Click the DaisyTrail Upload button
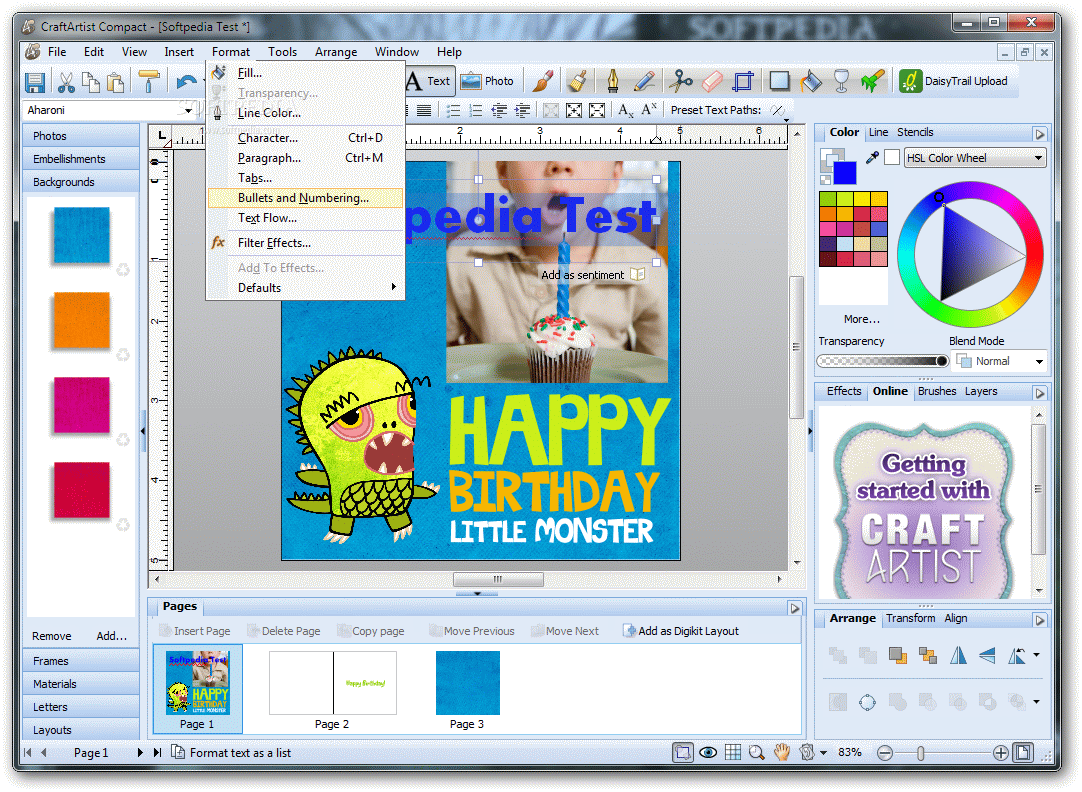 [954, 81]
